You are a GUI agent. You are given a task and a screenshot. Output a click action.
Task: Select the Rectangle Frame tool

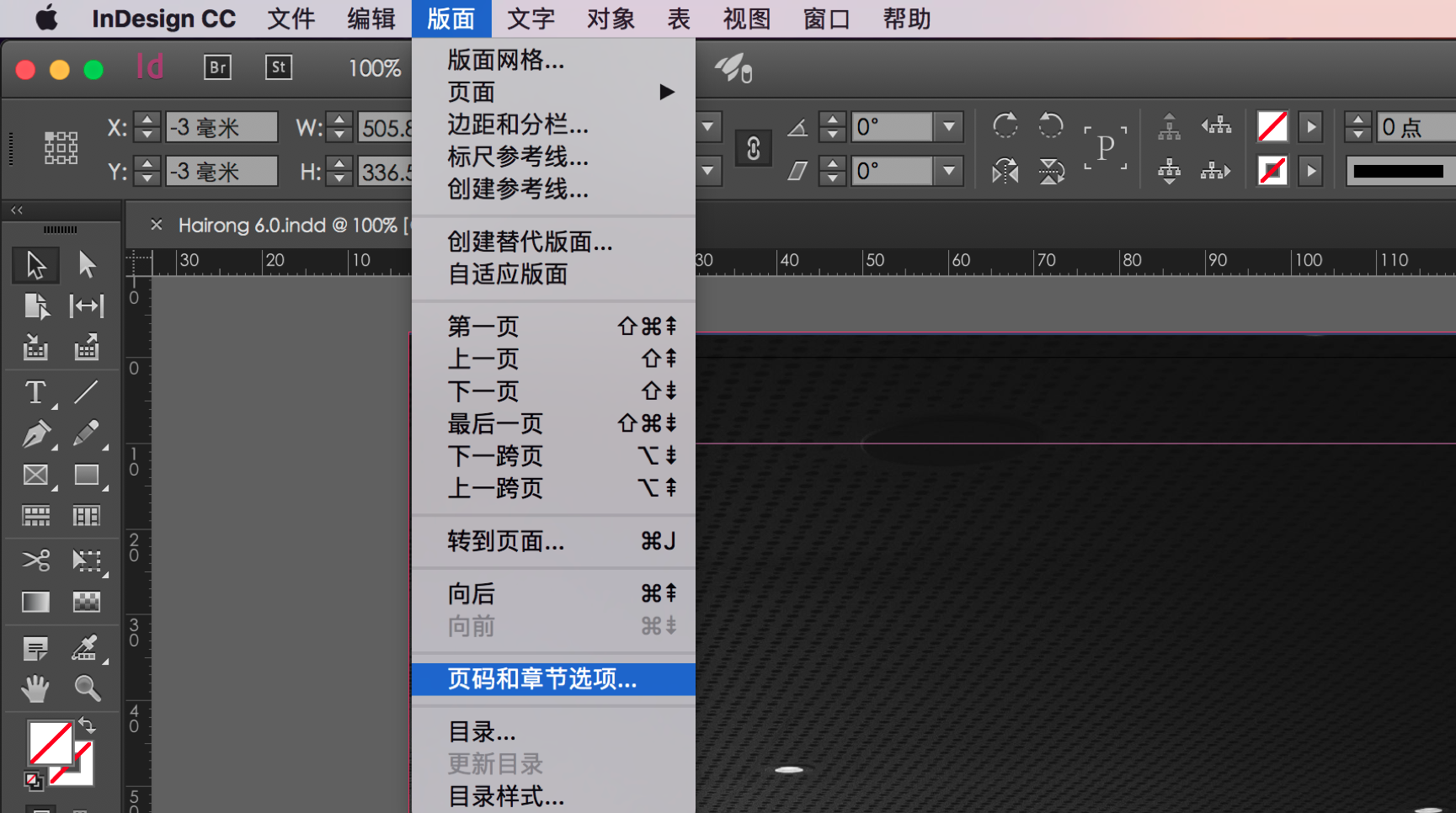(35, 476)
